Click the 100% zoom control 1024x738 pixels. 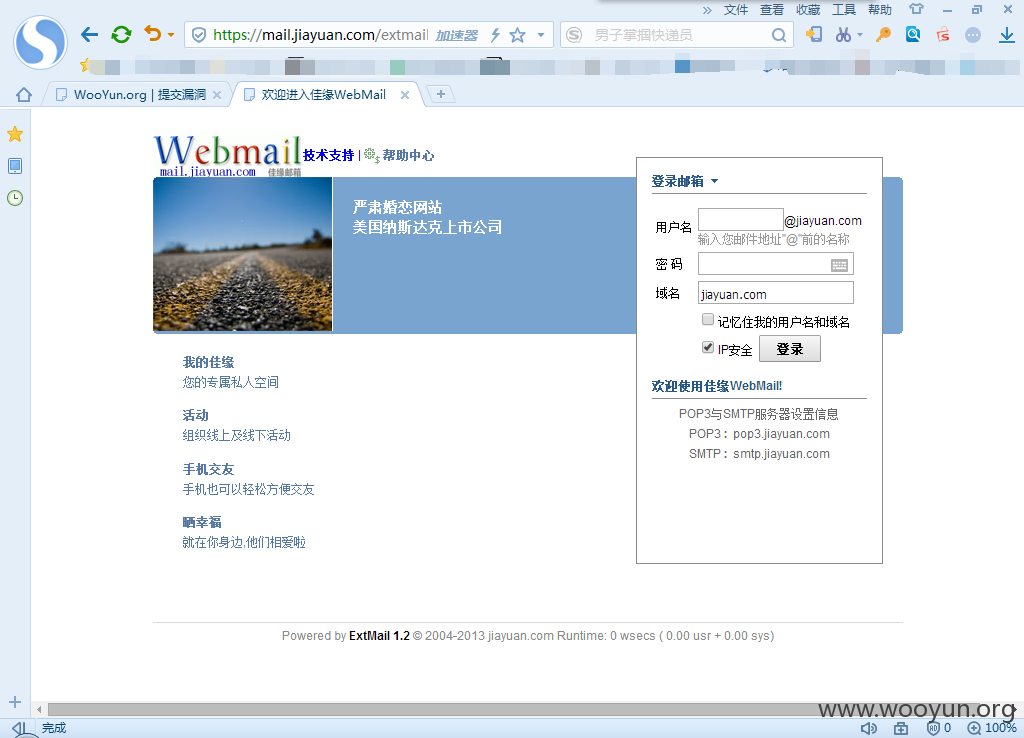click(993, 728)
